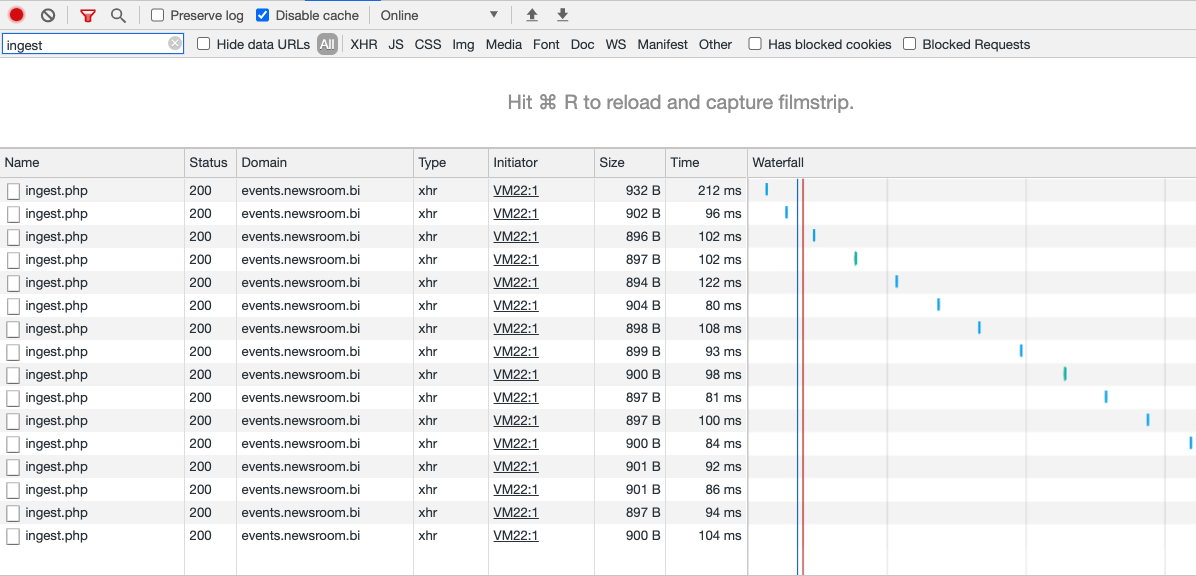Check Hide data URLs
1196x576 pixels.
coord(203,44)
